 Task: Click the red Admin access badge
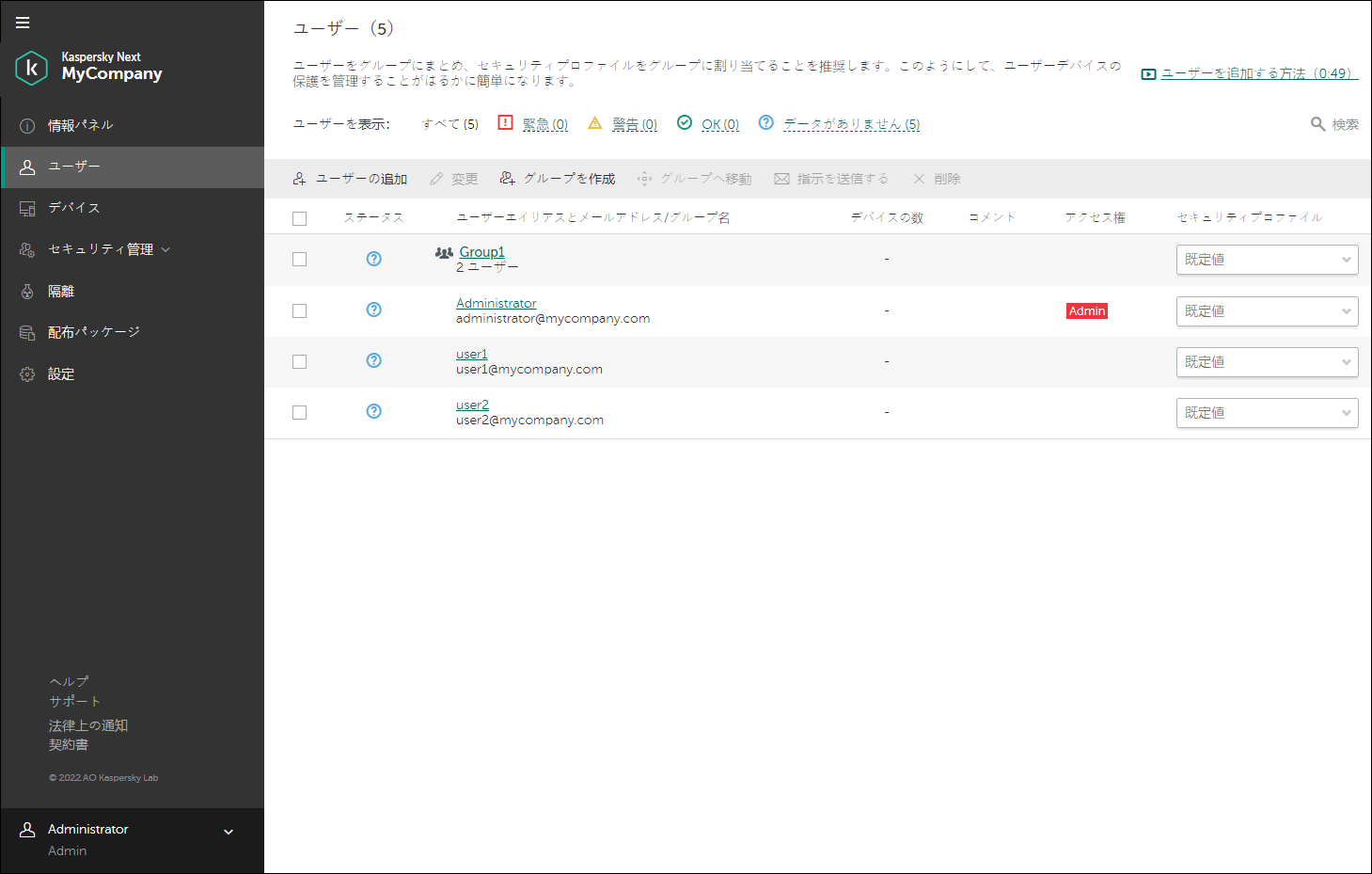(x=1087, y=311)
